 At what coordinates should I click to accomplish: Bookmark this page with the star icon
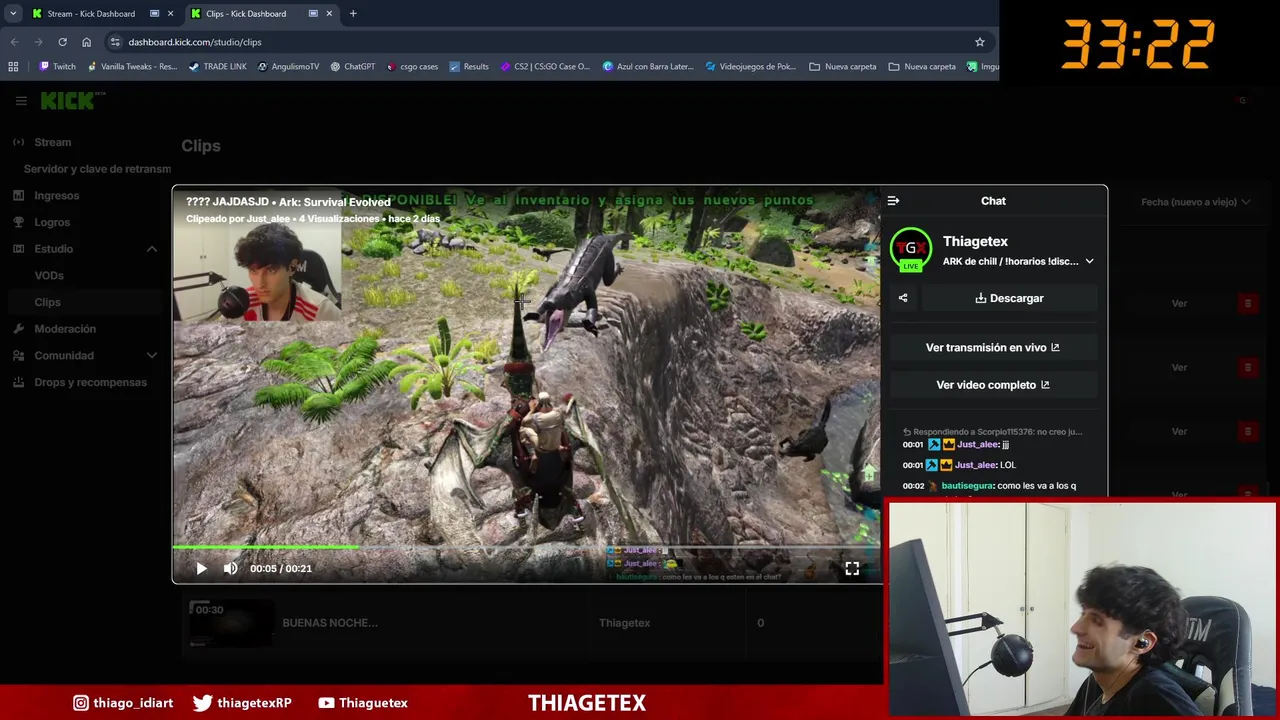coord(980,42)
